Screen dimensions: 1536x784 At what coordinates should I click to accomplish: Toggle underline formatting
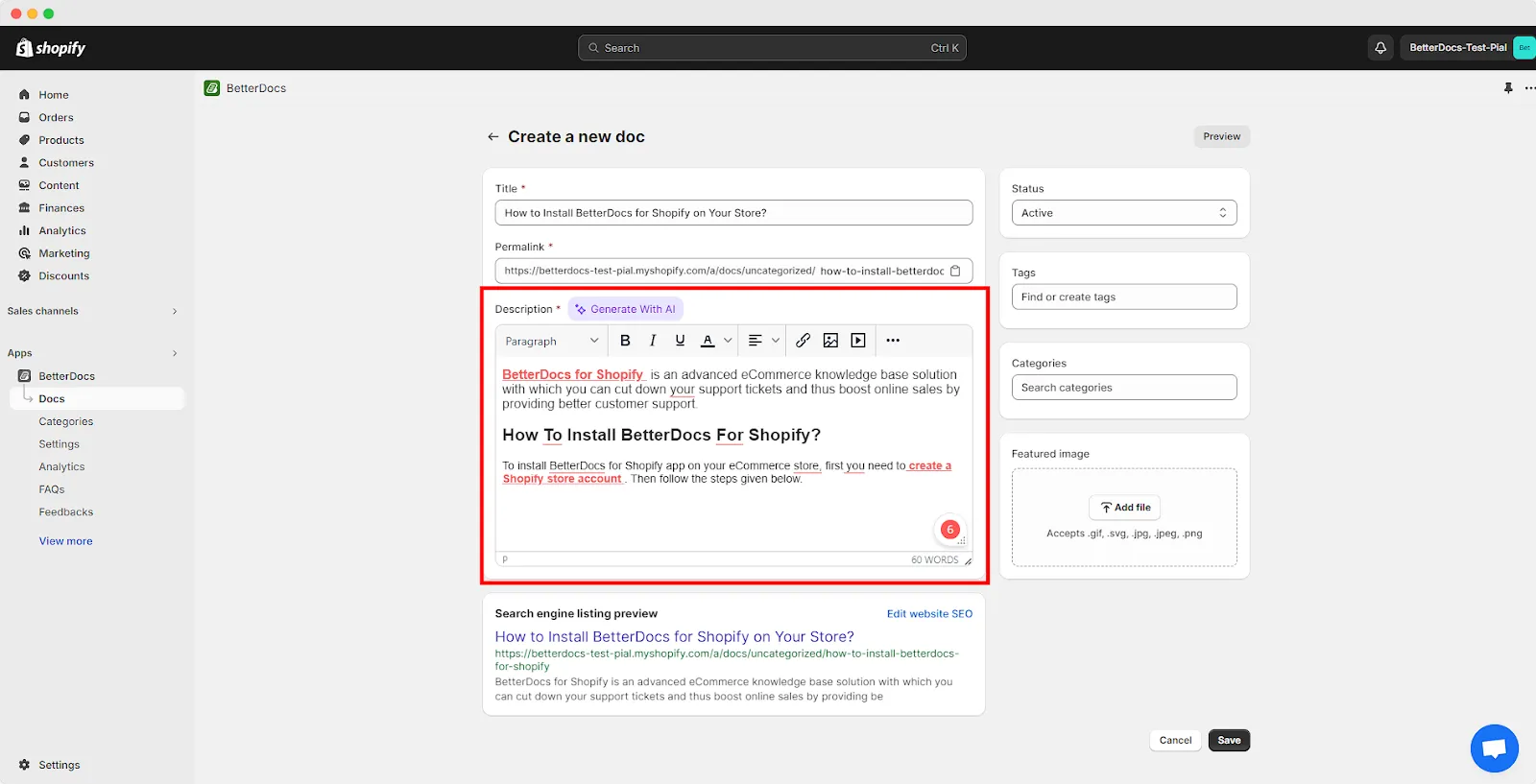point(680,341)
